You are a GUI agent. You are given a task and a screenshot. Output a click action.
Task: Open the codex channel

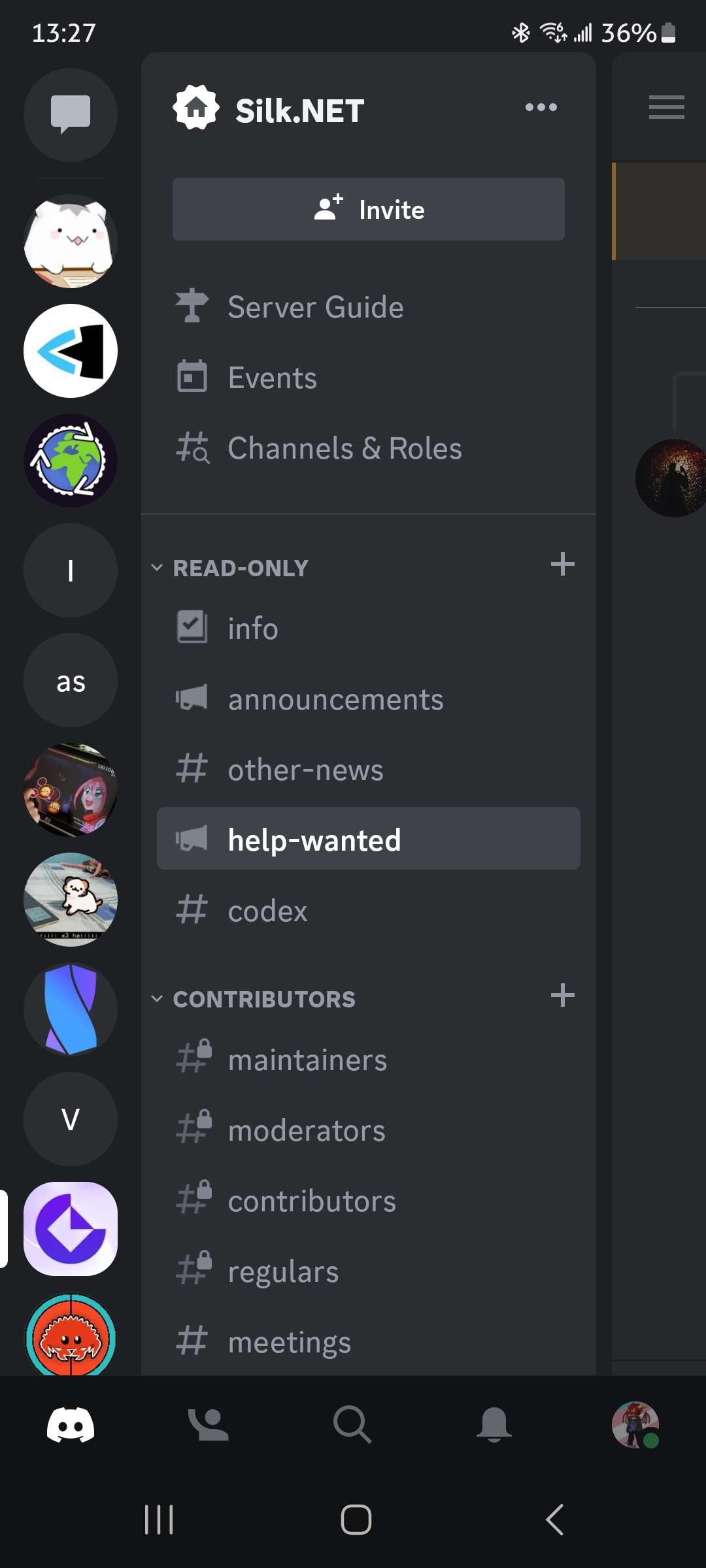(x=369, y=911)
